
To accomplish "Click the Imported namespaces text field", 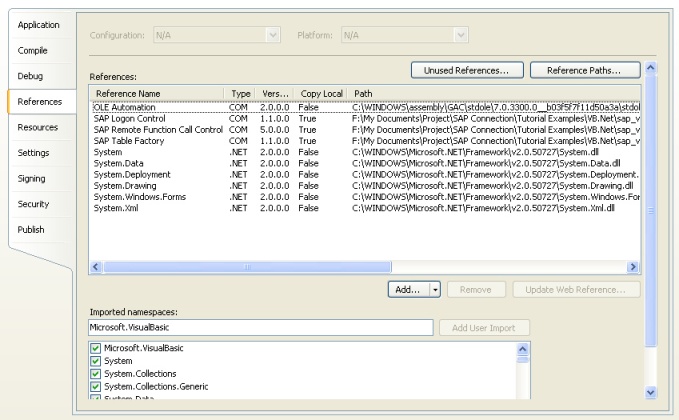I will [x=261, y=328].
